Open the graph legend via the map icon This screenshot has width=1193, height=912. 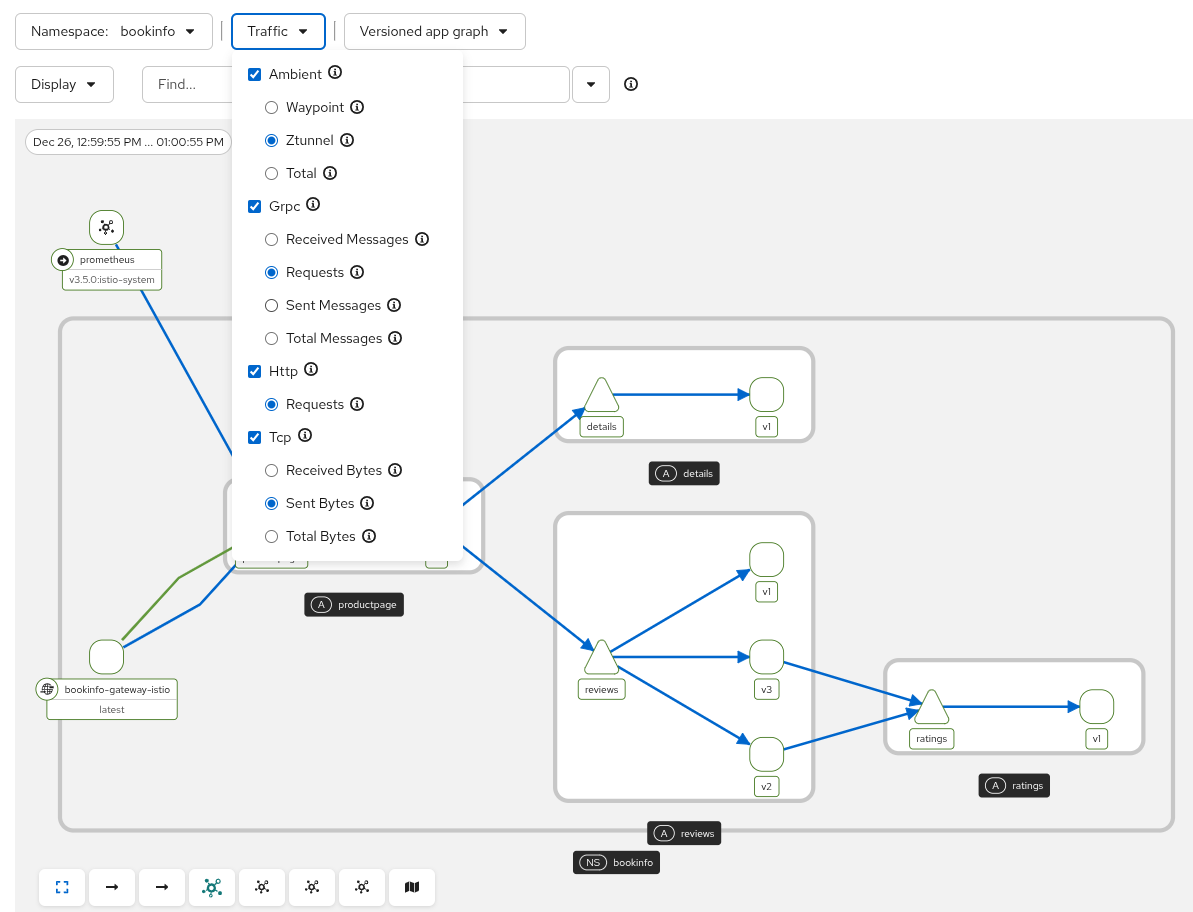(x=412, y=887)
